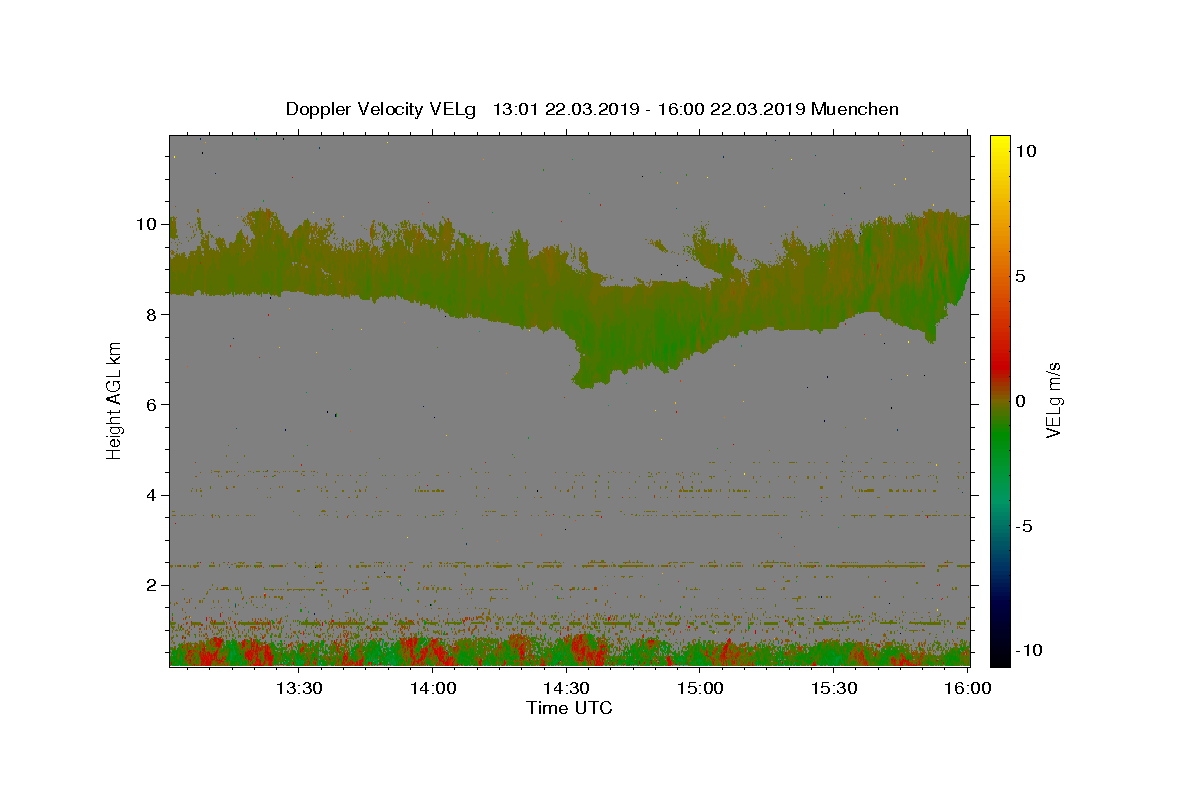
Task: Click the '15:30' time axis label
Action: (835, 688)
